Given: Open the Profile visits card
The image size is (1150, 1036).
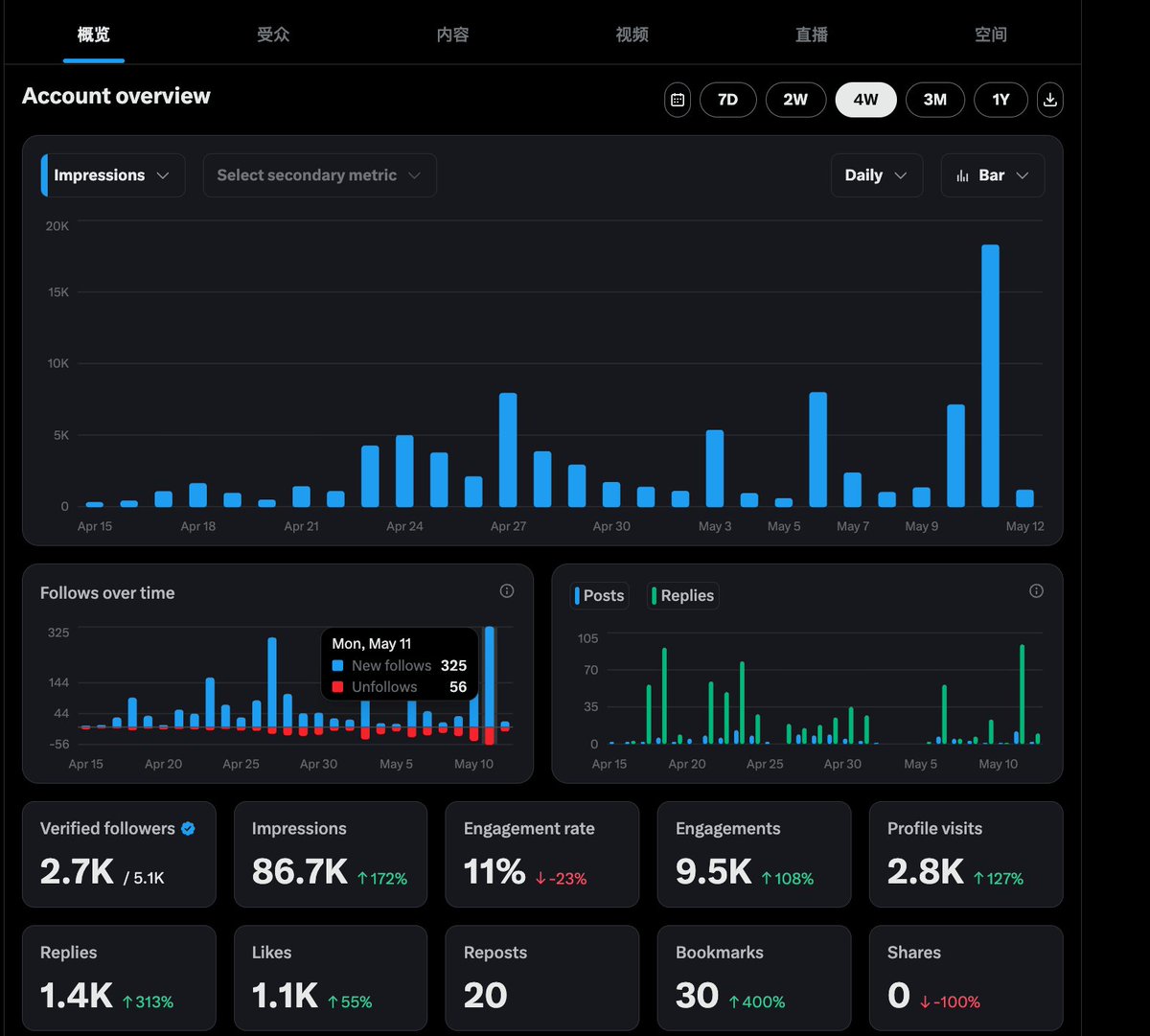Looking at the screenshot, I should (966, 855).
